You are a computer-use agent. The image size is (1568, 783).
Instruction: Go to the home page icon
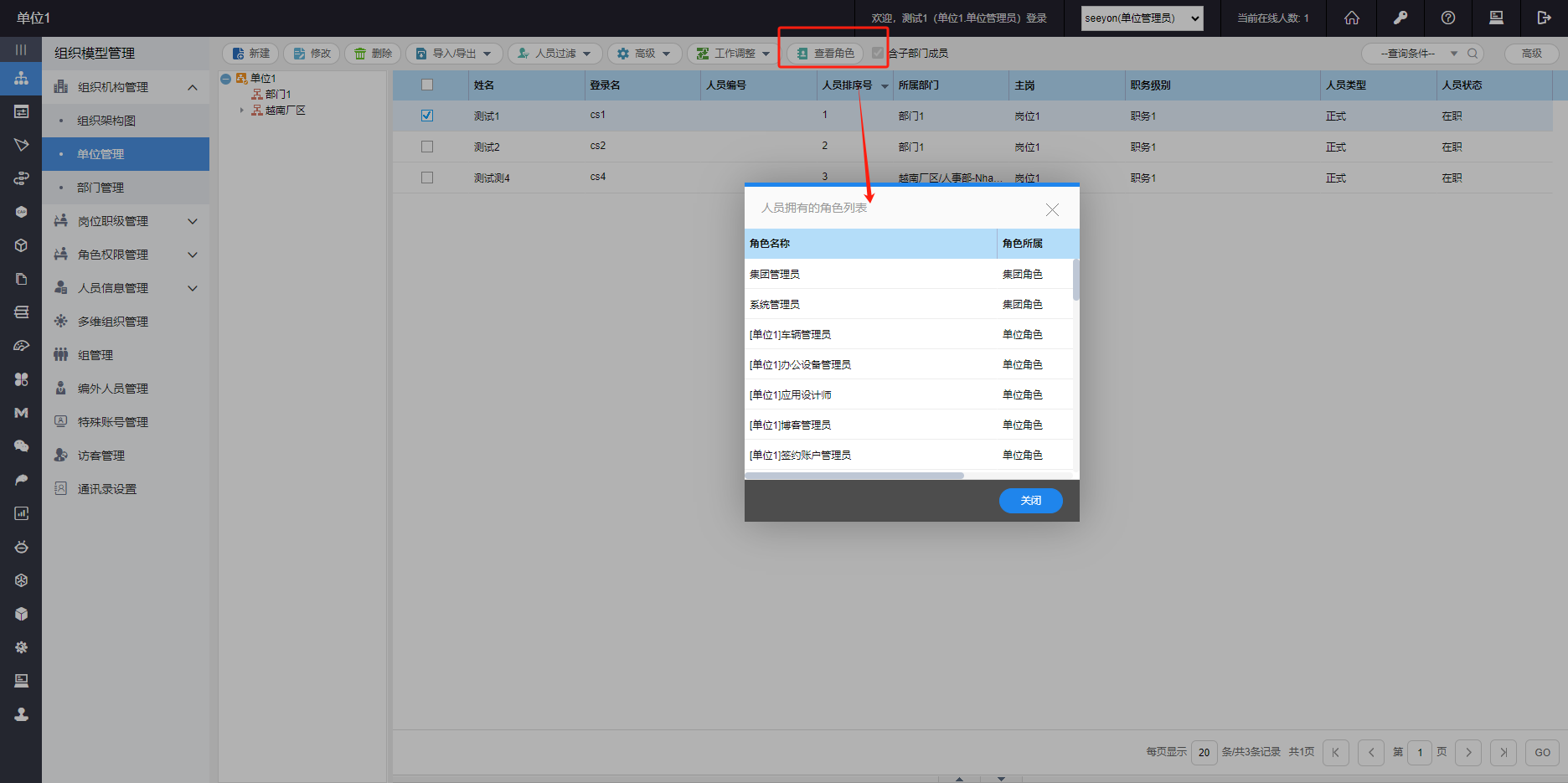[1352, 18]
